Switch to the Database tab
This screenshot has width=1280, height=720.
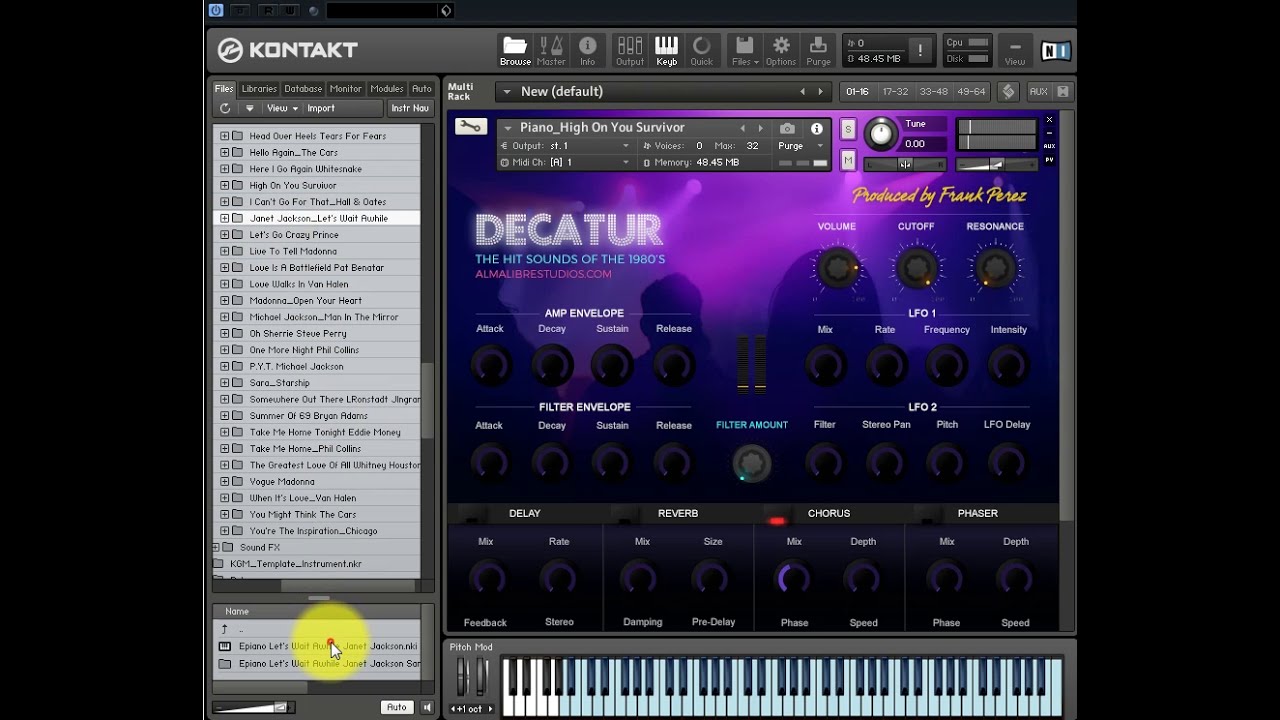pyautogui.click(x=303, y=88)
